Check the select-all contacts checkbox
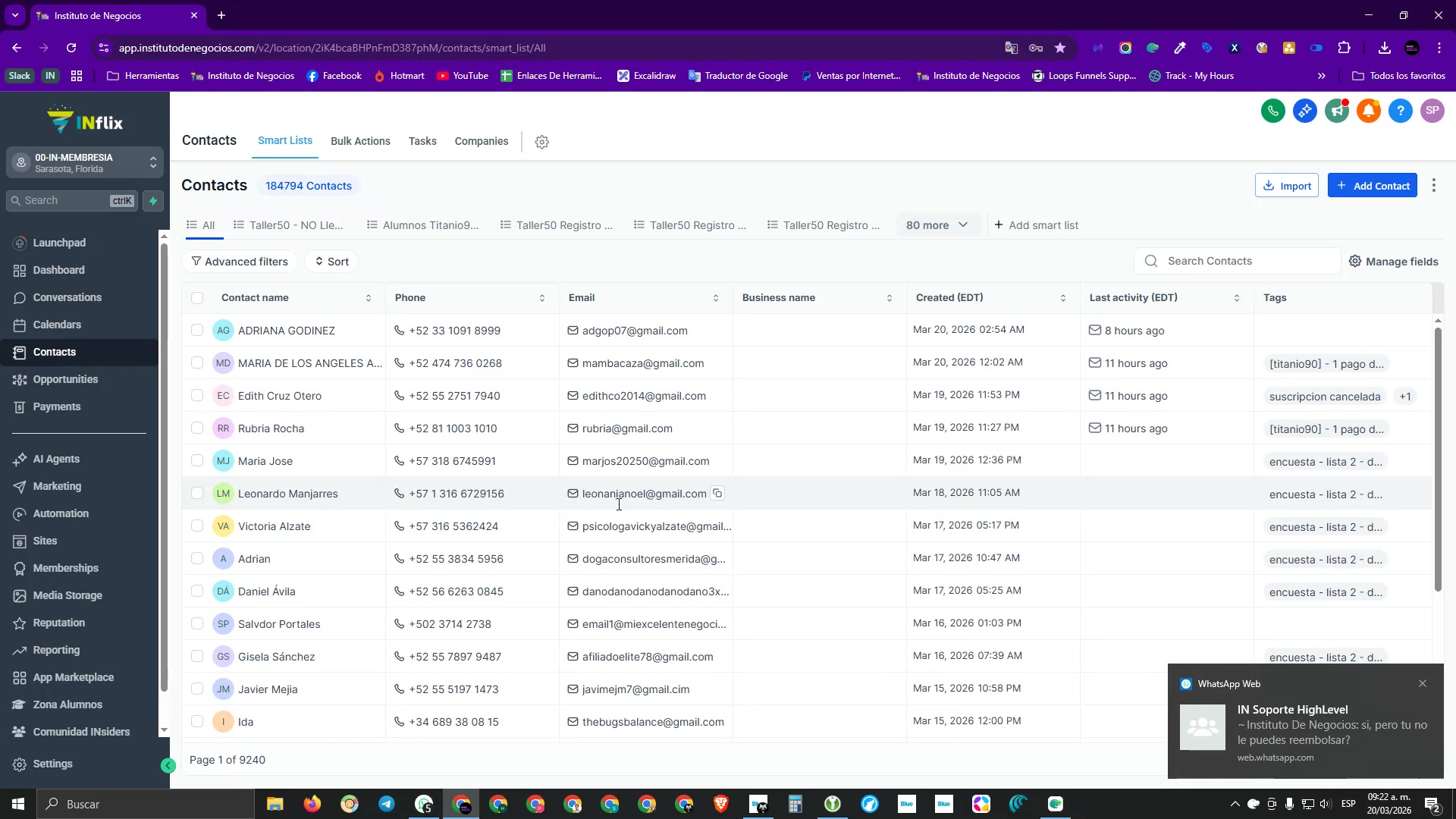 (197, 298)
